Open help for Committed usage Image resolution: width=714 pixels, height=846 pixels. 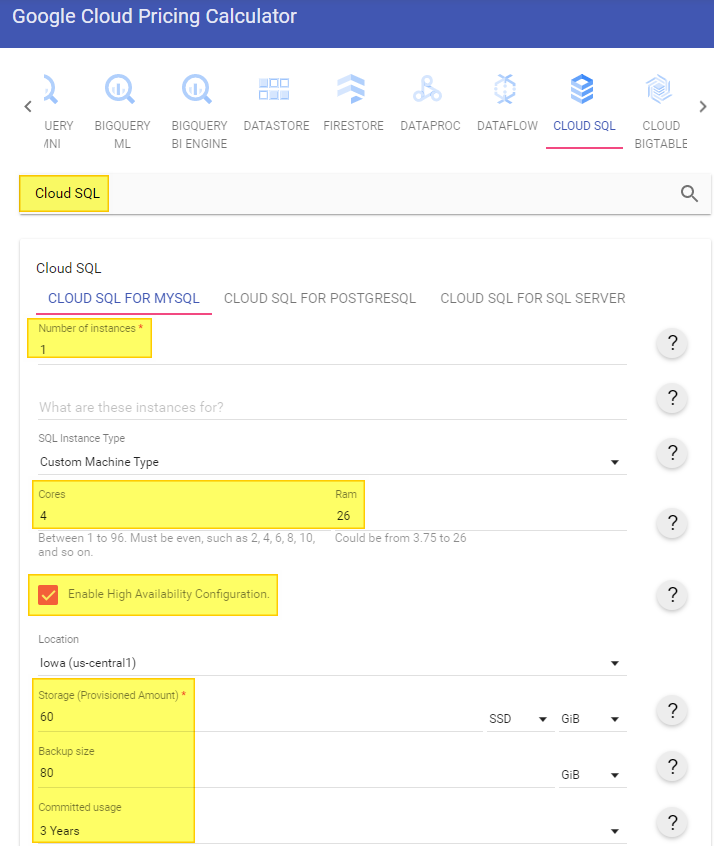(672, 822)
